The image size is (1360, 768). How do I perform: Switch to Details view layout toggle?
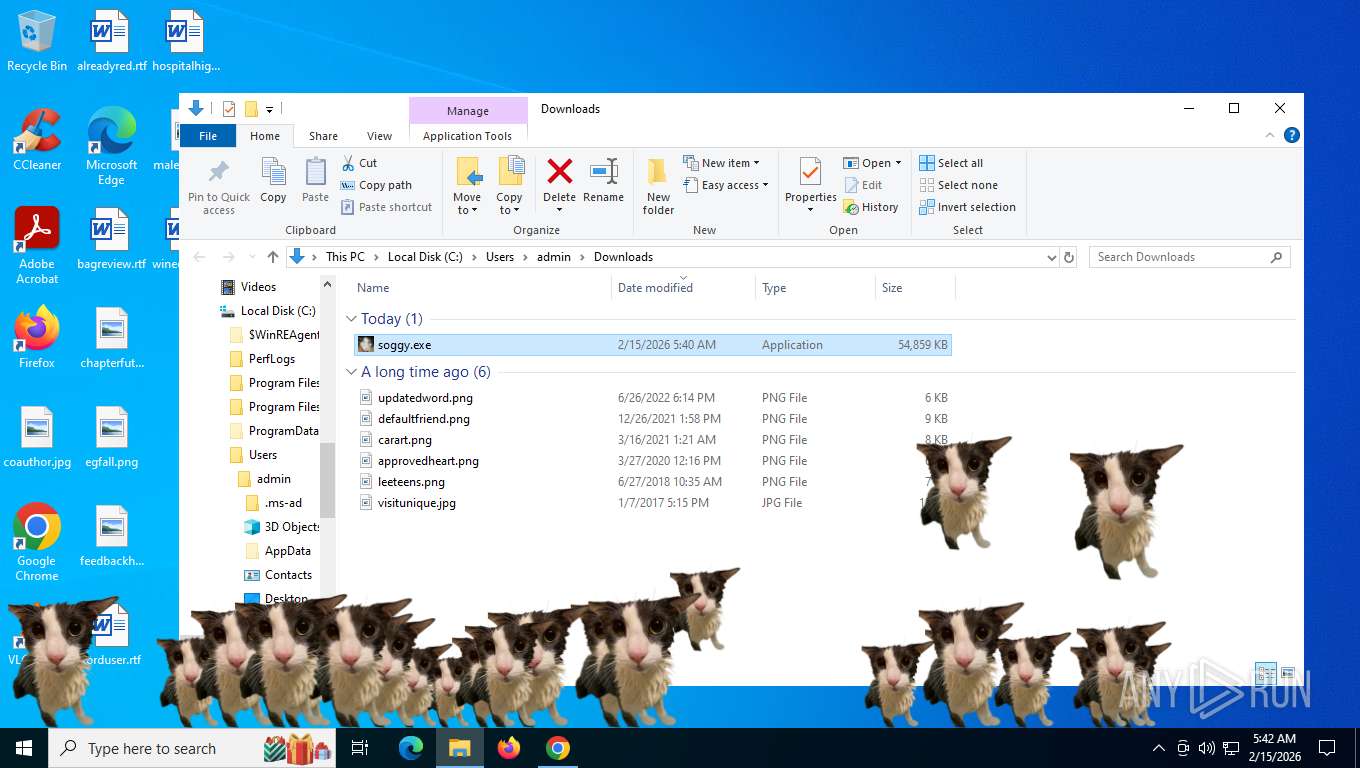pyautogui.click(x=1265, y=674)
